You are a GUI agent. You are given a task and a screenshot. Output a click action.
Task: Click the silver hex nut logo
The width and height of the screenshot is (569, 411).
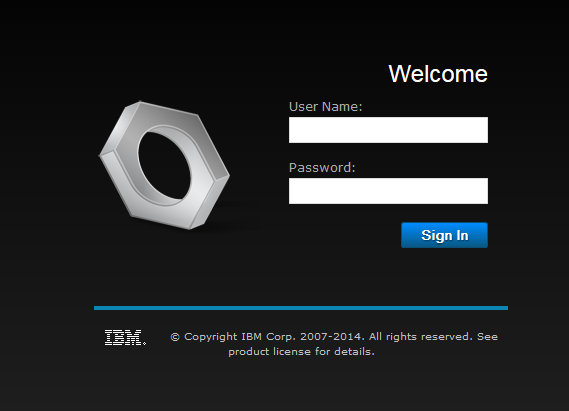[x=164, y=165]
